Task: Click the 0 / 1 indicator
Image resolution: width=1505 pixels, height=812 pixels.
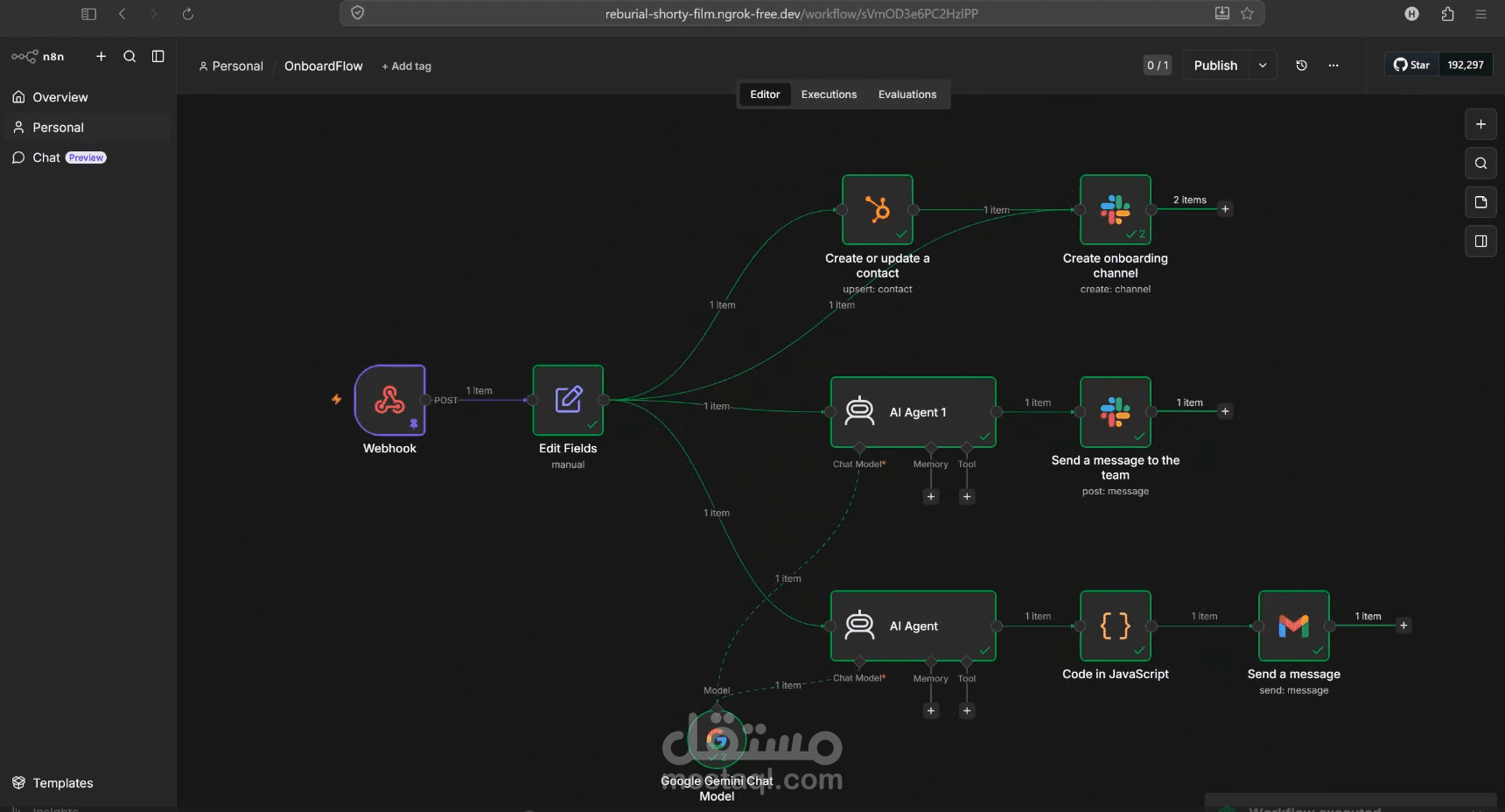Action: tap(1158, 66)
